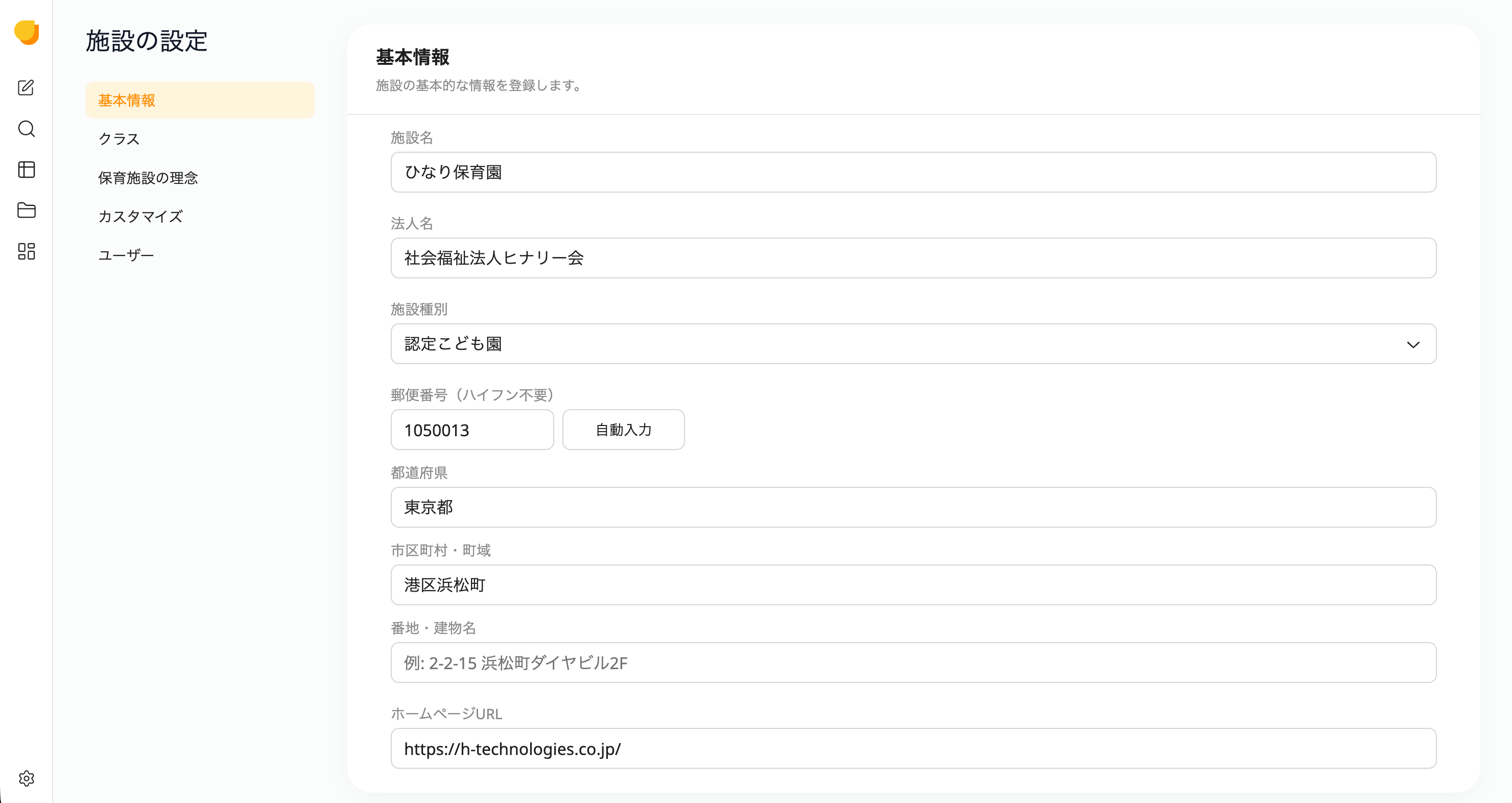Open the edit/compose pencil icon in sidebar
The image size is (1512, 803).
pyautogui.click(x=27, y=87)
